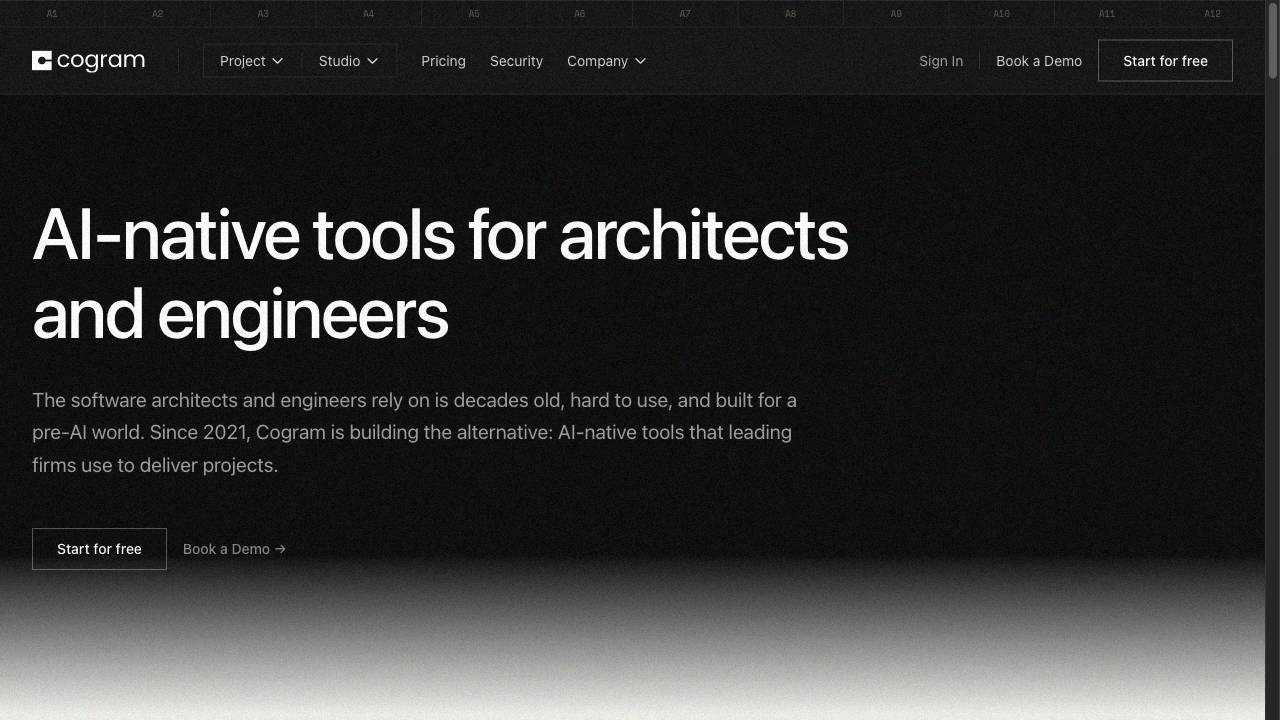Screen dimensions: 1280x720
Task: Go to the Pricing page
Action: point(443,61)
